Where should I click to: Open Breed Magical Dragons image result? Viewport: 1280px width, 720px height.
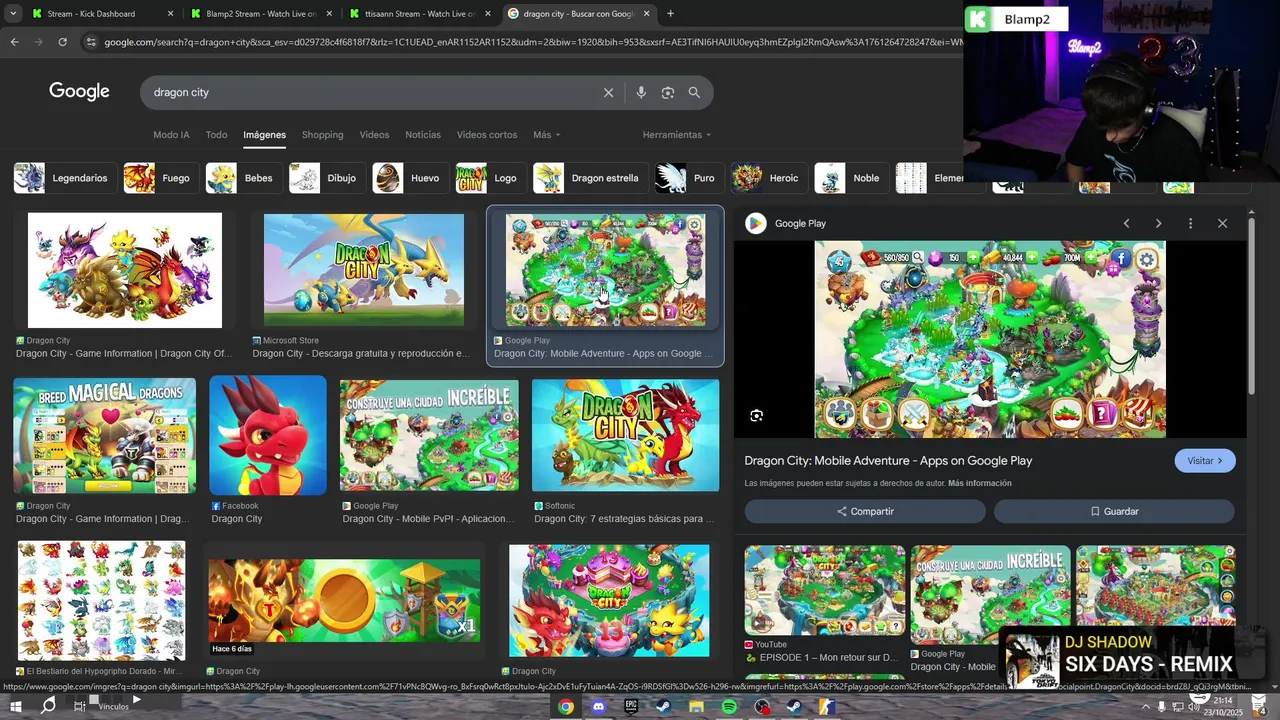tap(105, 435)
